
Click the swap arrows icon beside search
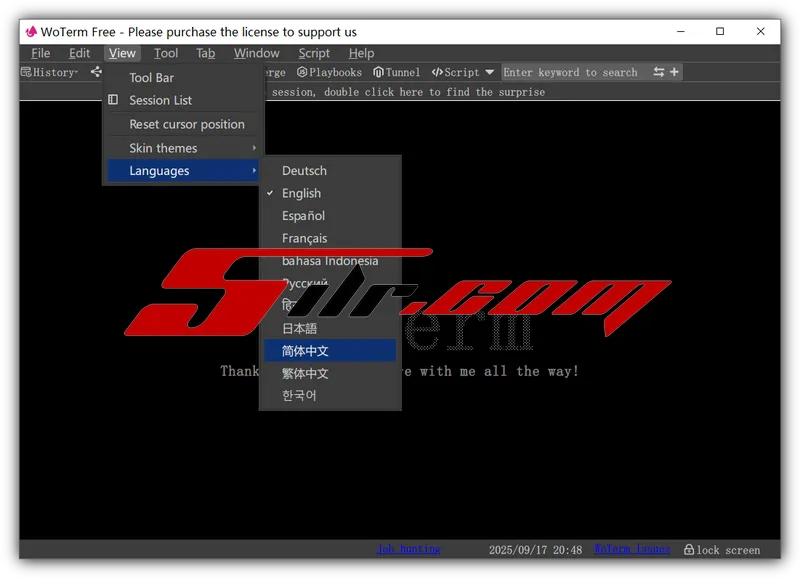[x=659, y=72]
